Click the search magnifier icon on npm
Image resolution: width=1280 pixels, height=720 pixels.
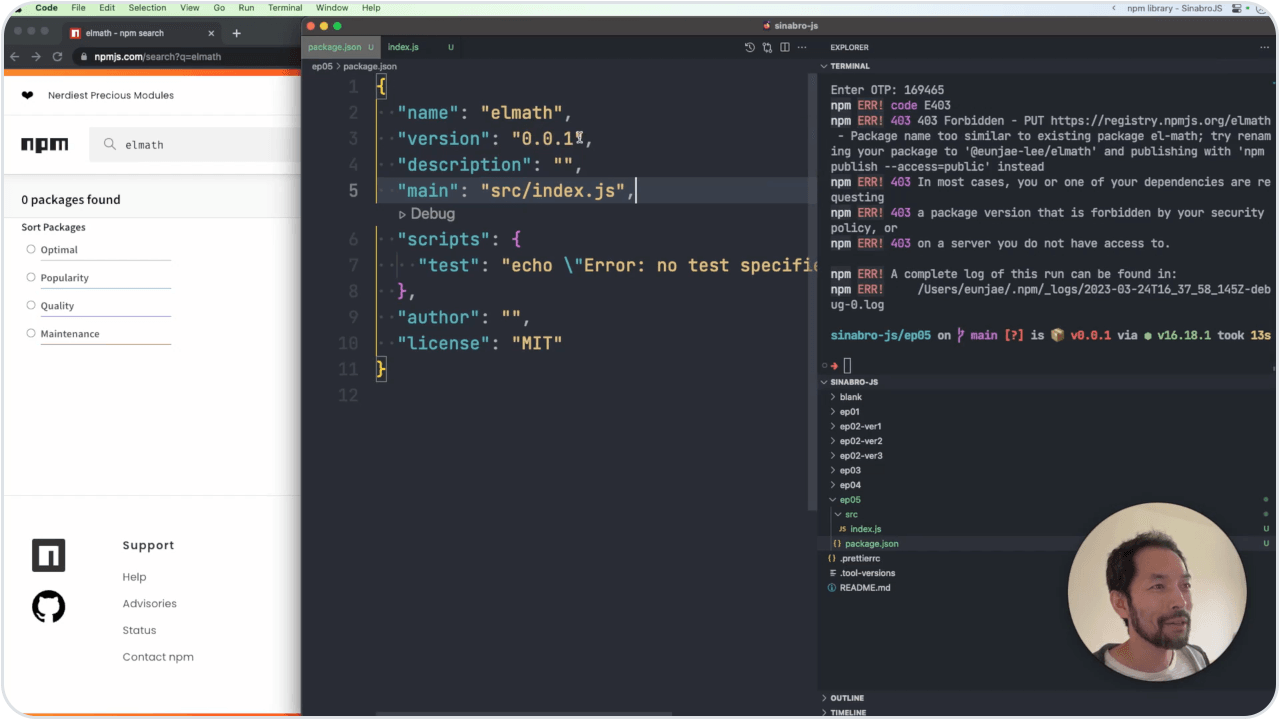point(110,145)
